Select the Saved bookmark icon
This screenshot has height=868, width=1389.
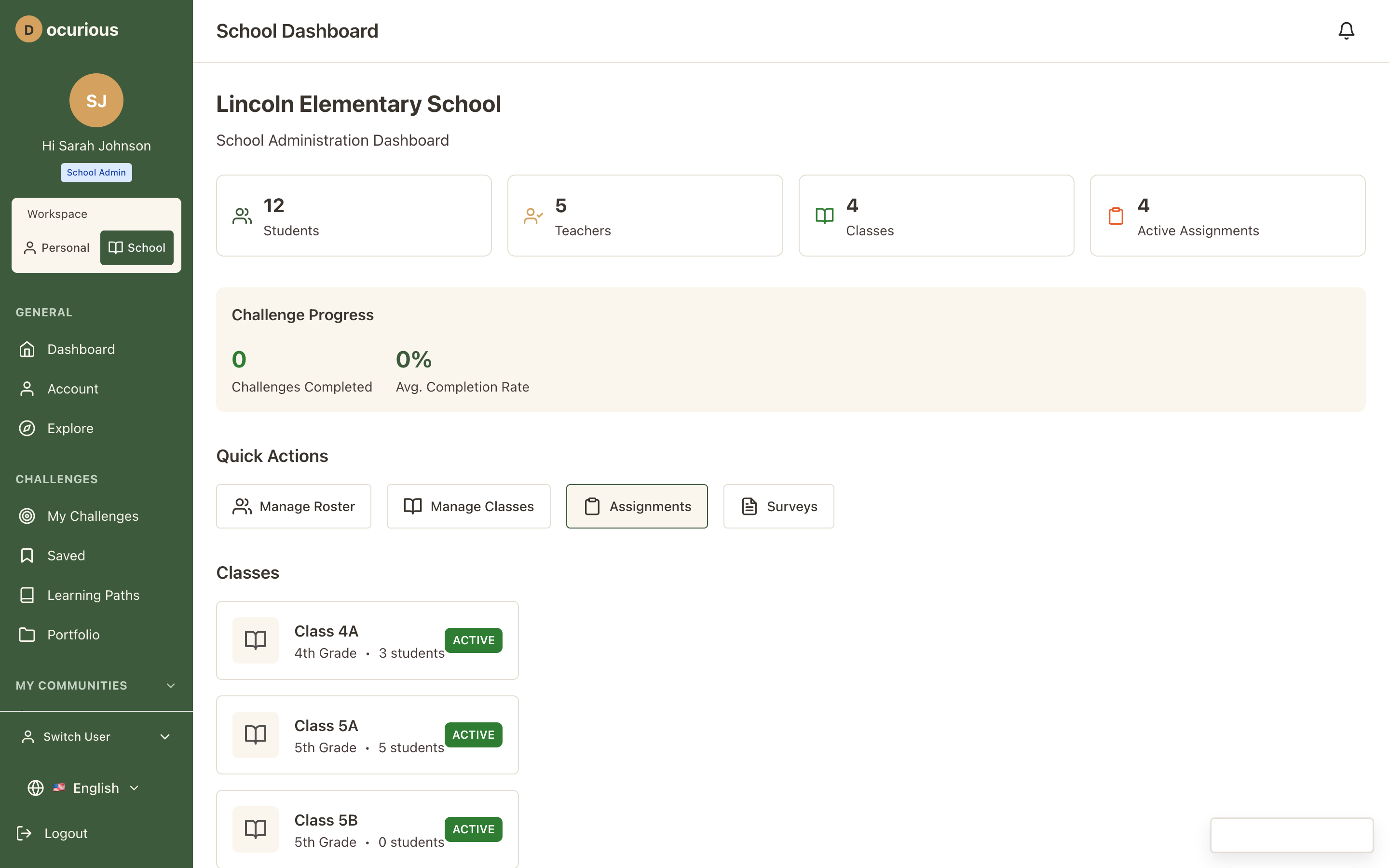tap(27, 555)
